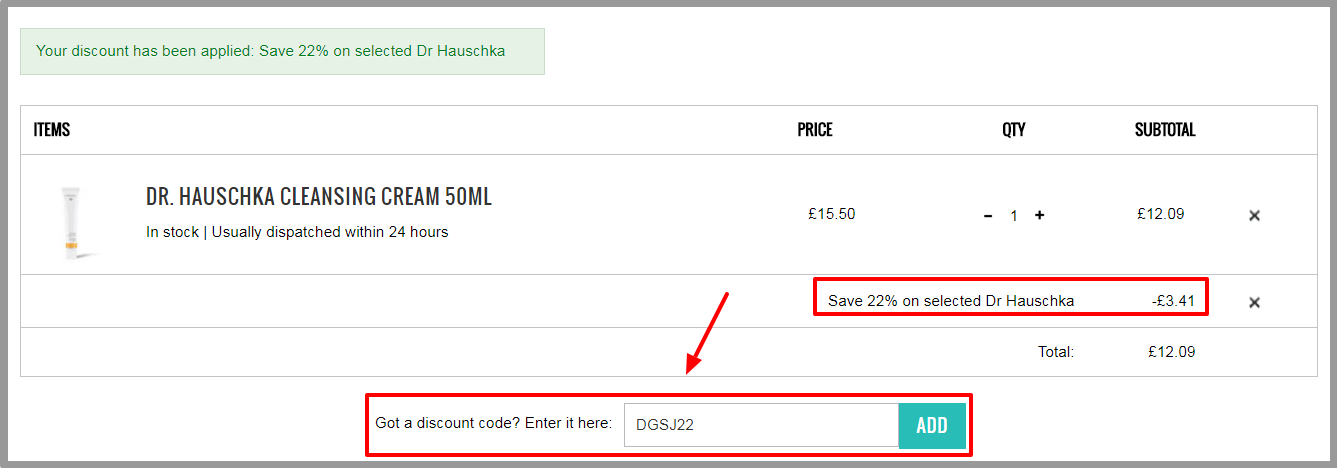The width and height of the screenshot is (1337, 468).
Task: Decrease quantity with the minus icon
Action: pyautogui.click(x=988, y=215)
